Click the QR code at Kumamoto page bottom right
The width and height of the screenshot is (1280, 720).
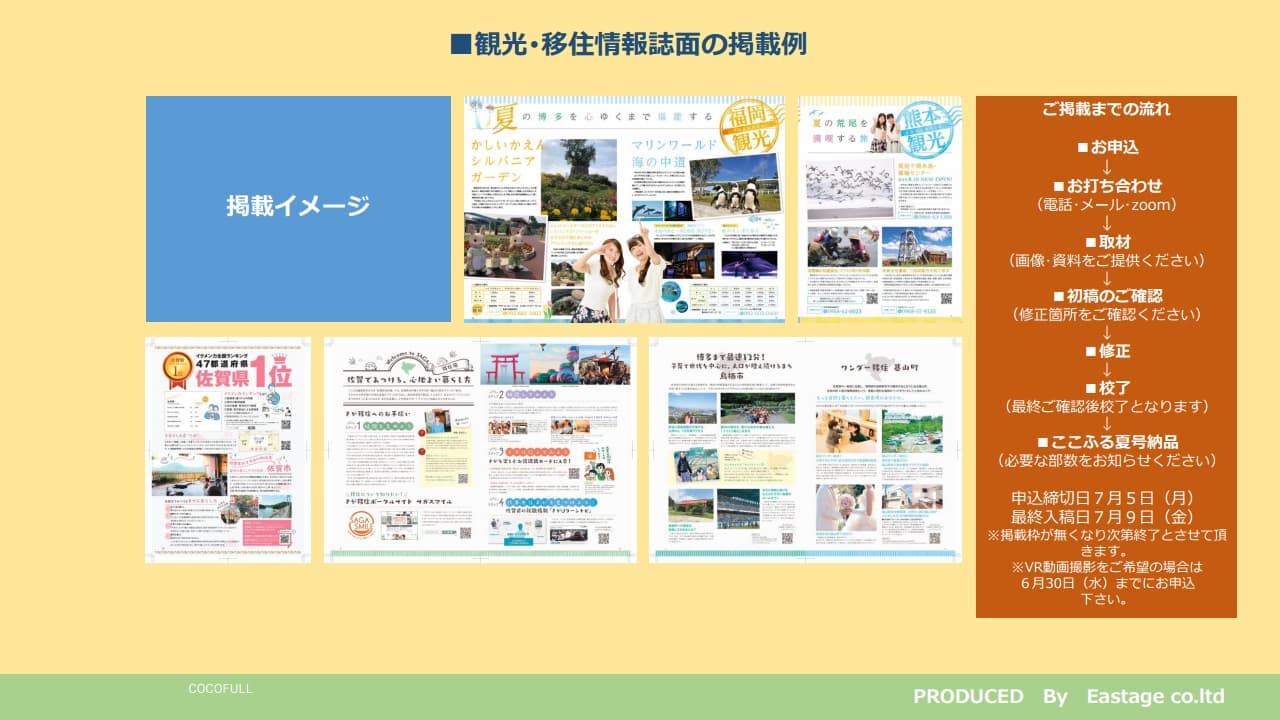[946, 299]
